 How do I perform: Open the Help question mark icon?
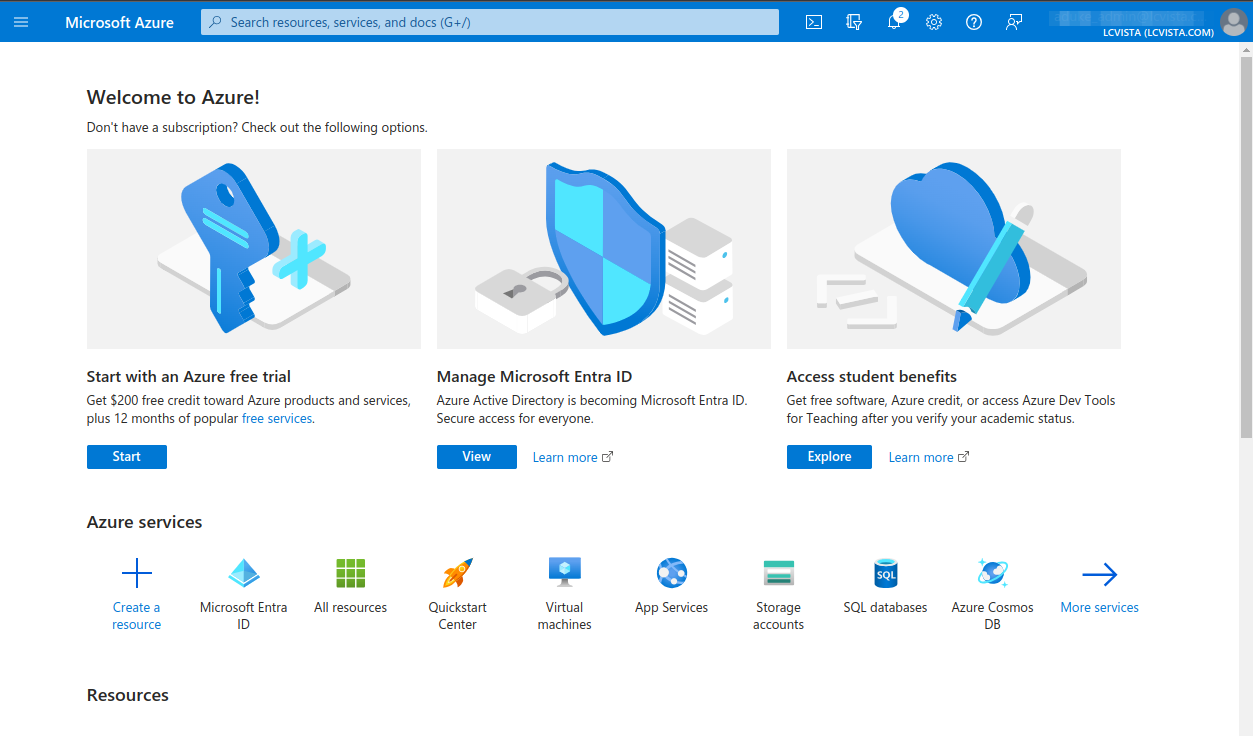click(x=974, y=22)
